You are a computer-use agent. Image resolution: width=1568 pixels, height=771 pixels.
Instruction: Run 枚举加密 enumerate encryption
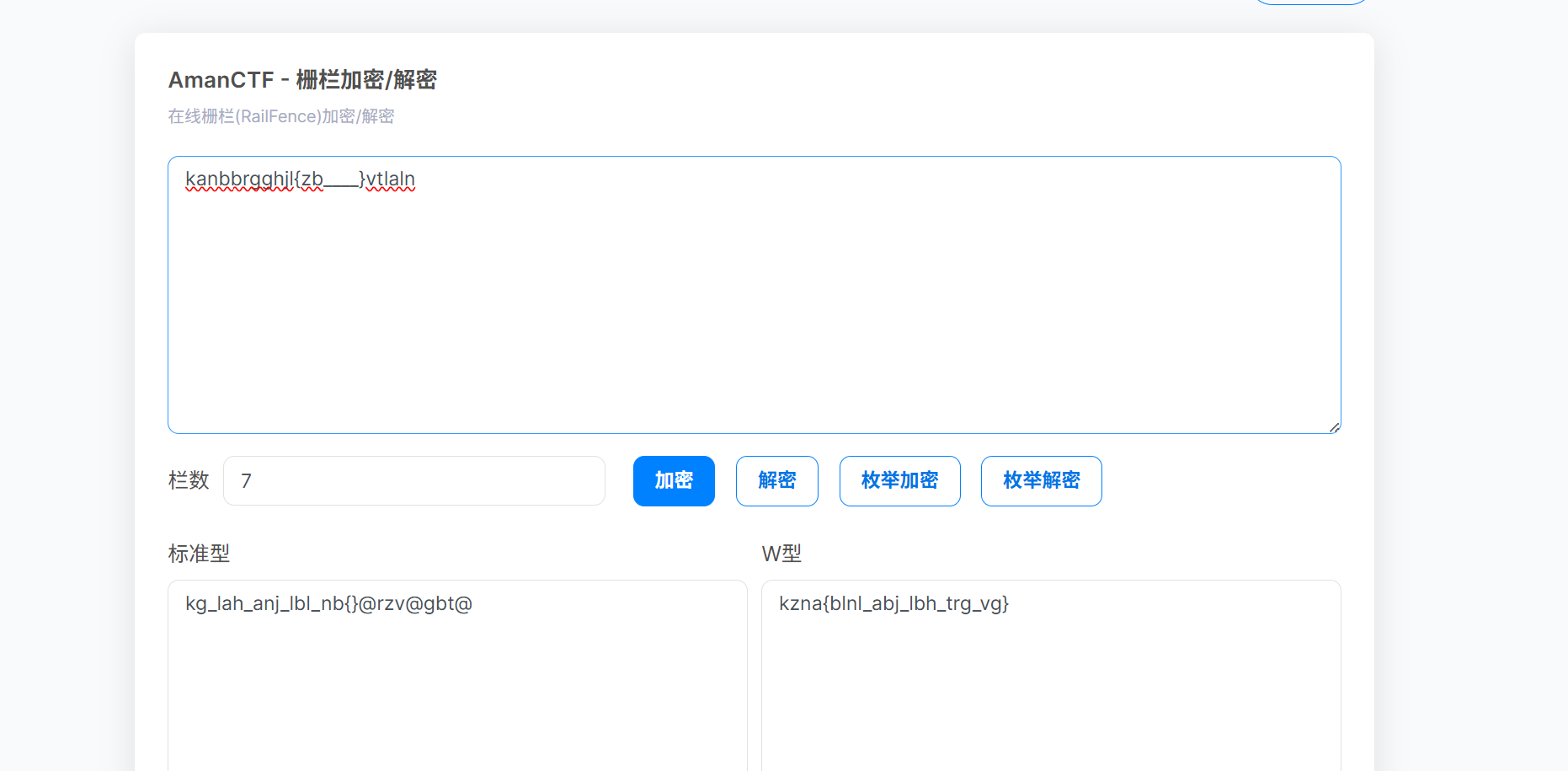[899, 481]
